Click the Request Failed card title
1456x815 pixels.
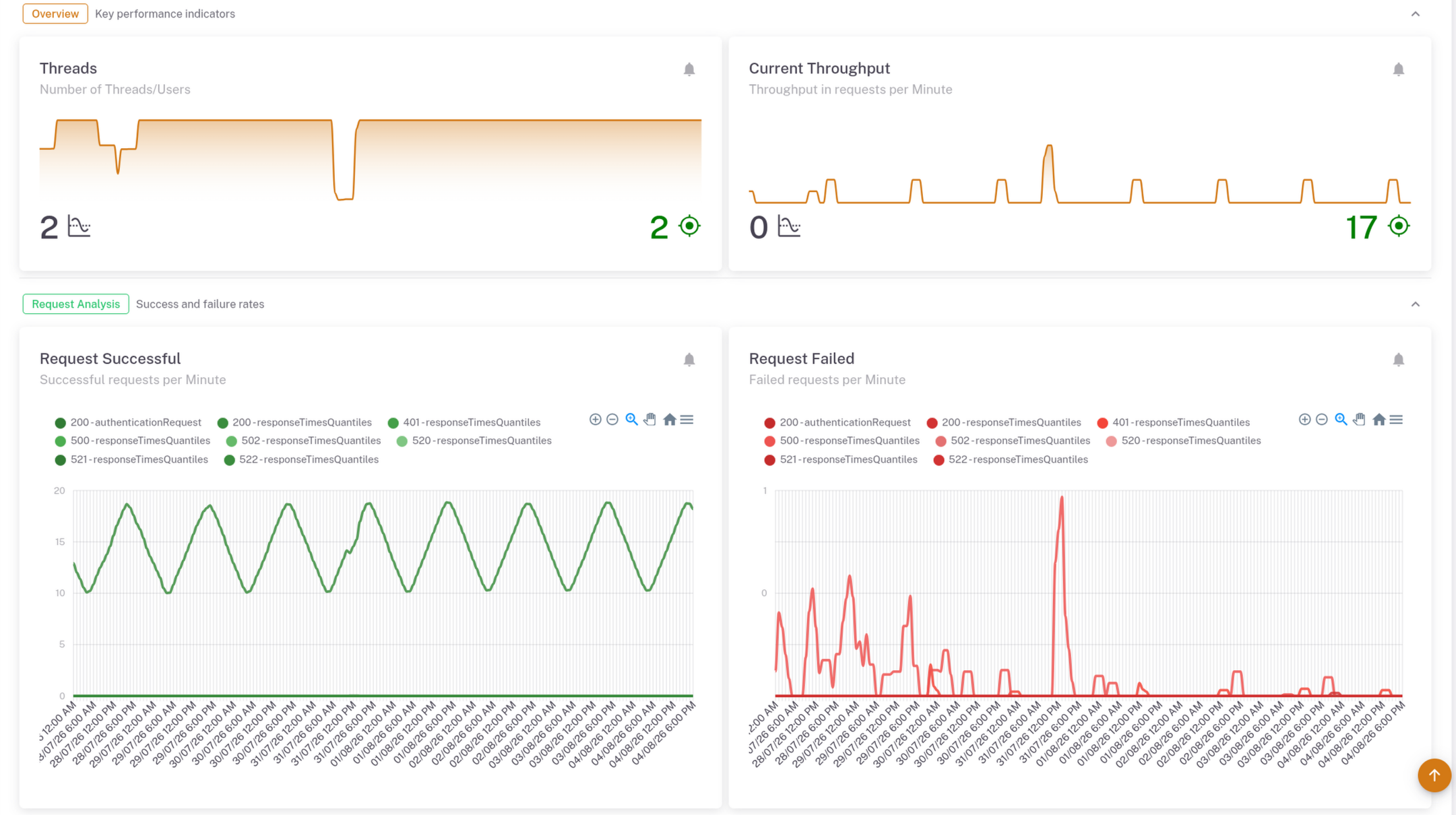801,358
